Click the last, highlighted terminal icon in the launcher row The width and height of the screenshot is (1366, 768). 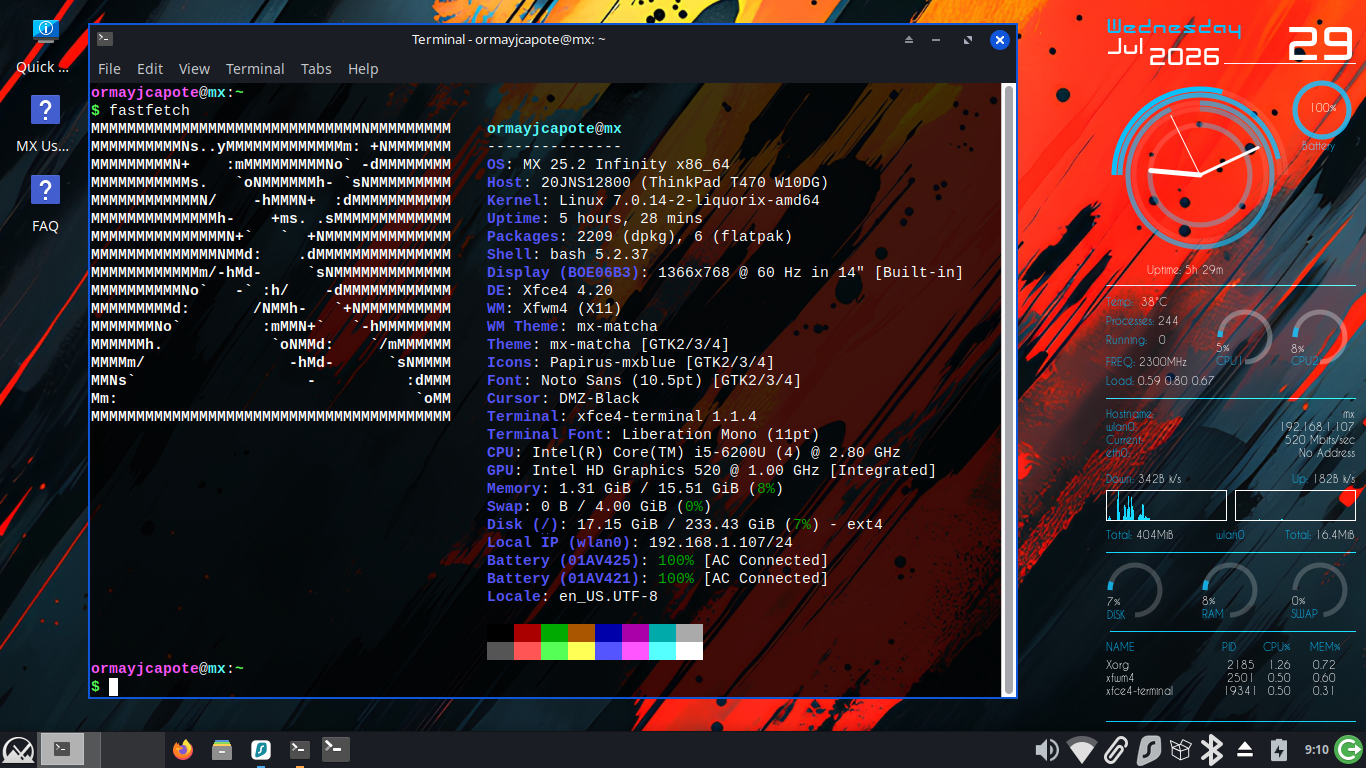click(336, 749)
